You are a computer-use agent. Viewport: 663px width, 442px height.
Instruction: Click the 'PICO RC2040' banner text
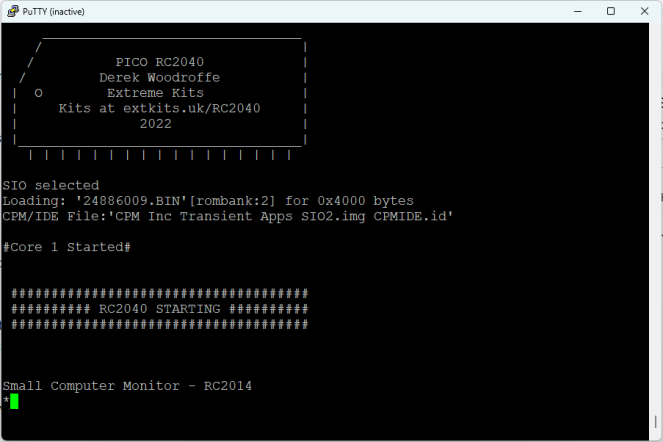click(x=159, y=62)
